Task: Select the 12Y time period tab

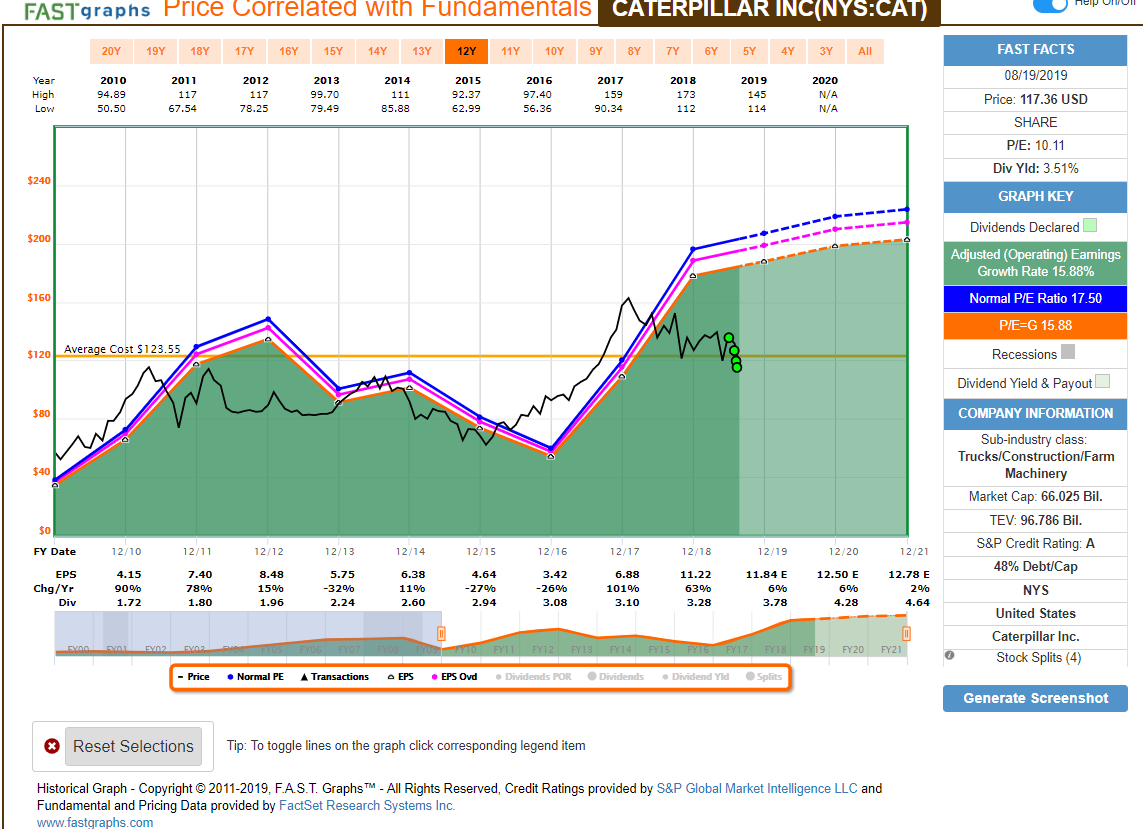Action: click(466, 49)
